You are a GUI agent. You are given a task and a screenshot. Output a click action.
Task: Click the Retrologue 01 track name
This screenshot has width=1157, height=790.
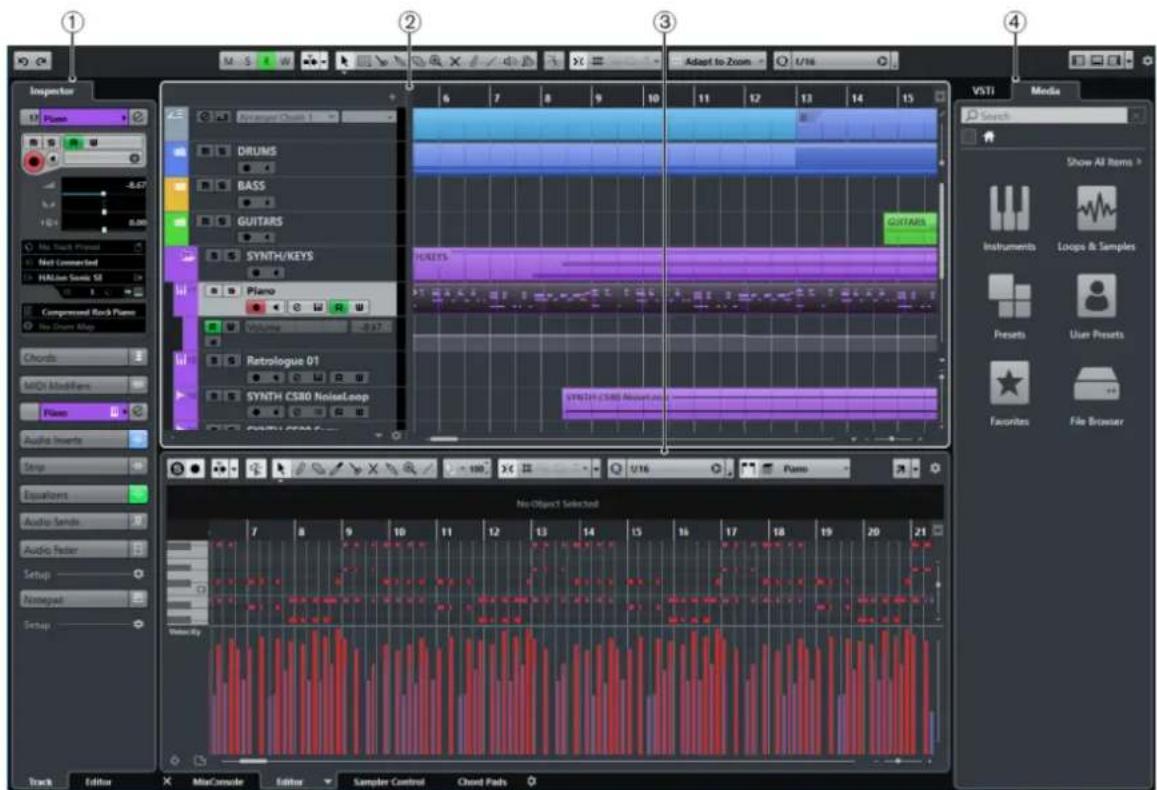(x=282, y=361)
